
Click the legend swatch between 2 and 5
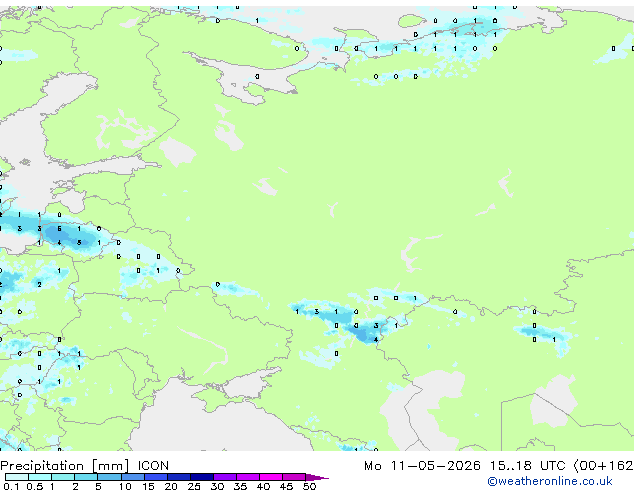point(86,477)
